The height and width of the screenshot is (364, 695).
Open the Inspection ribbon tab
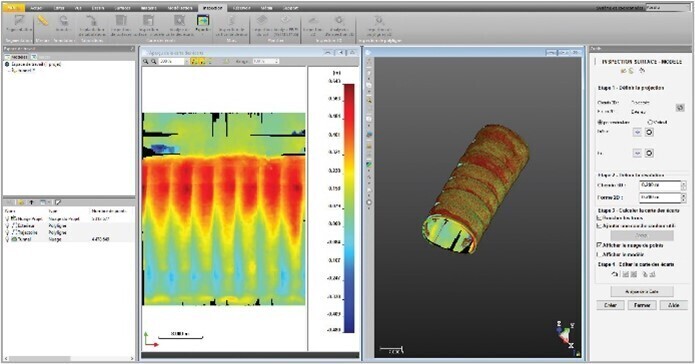(x=212, y=8)
